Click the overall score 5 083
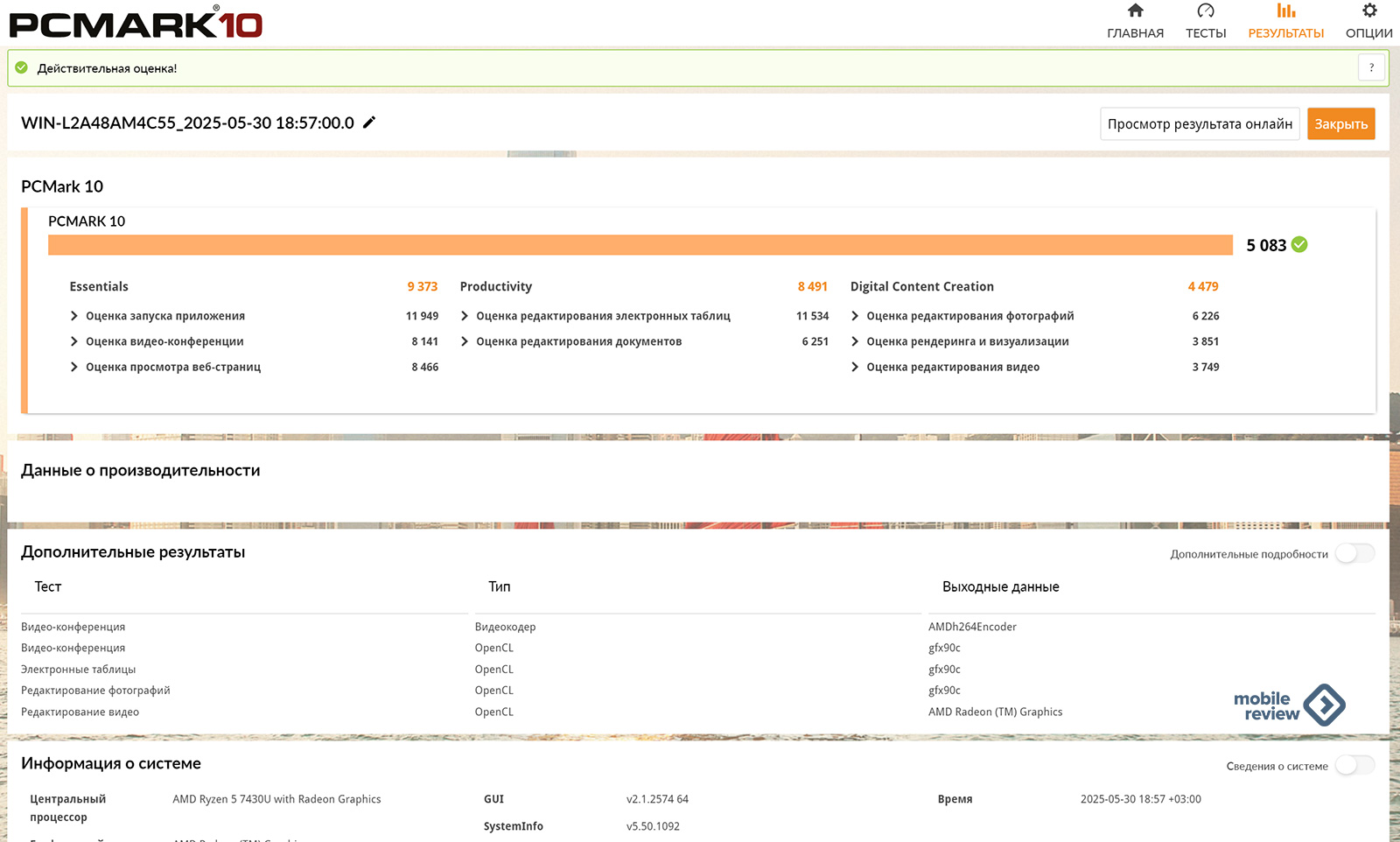This screenshot has height=842, width=1400. coord(1266,245)
